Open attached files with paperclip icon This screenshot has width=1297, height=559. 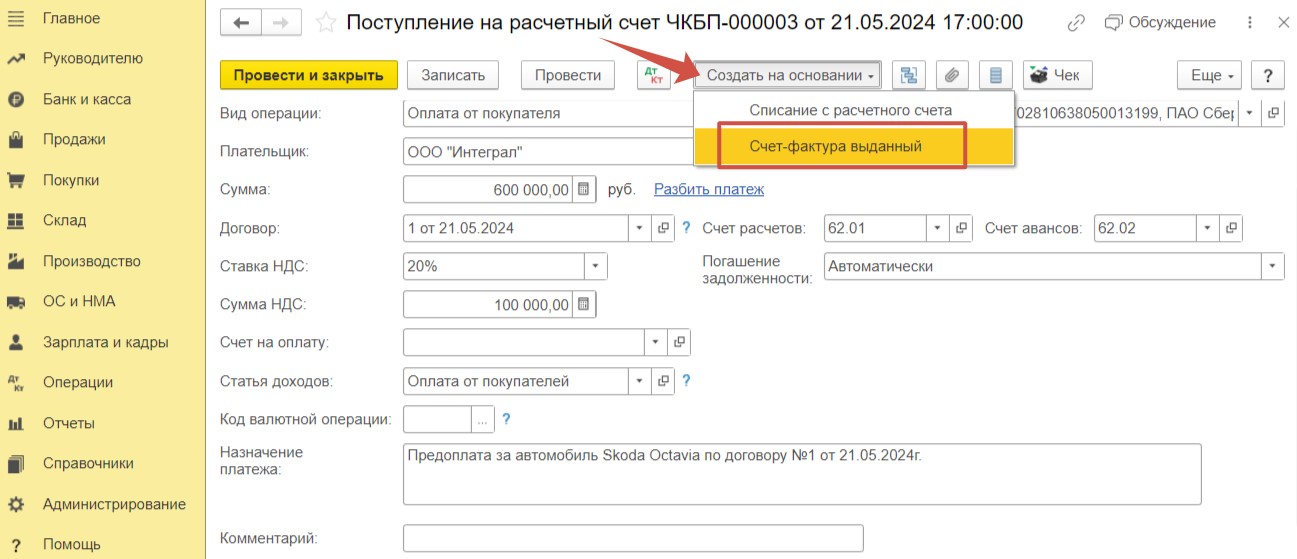click(952, 75)
